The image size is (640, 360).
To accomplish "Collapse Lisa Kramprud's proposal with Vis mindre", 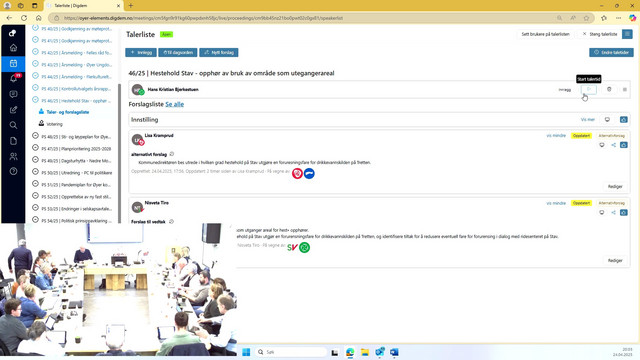I will (556, 136).
